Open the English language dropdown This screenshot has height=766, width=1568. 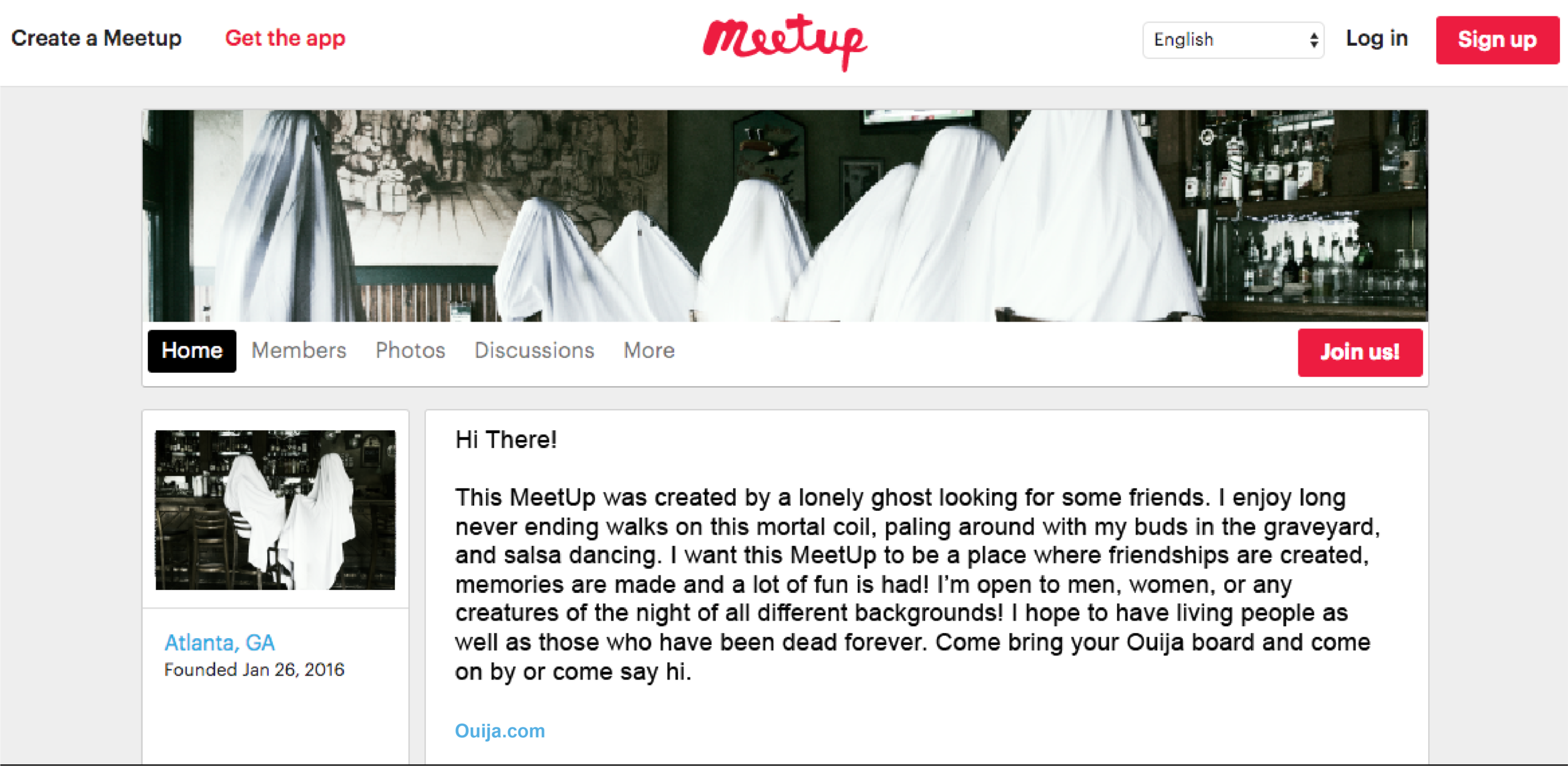coord(1233,40)
